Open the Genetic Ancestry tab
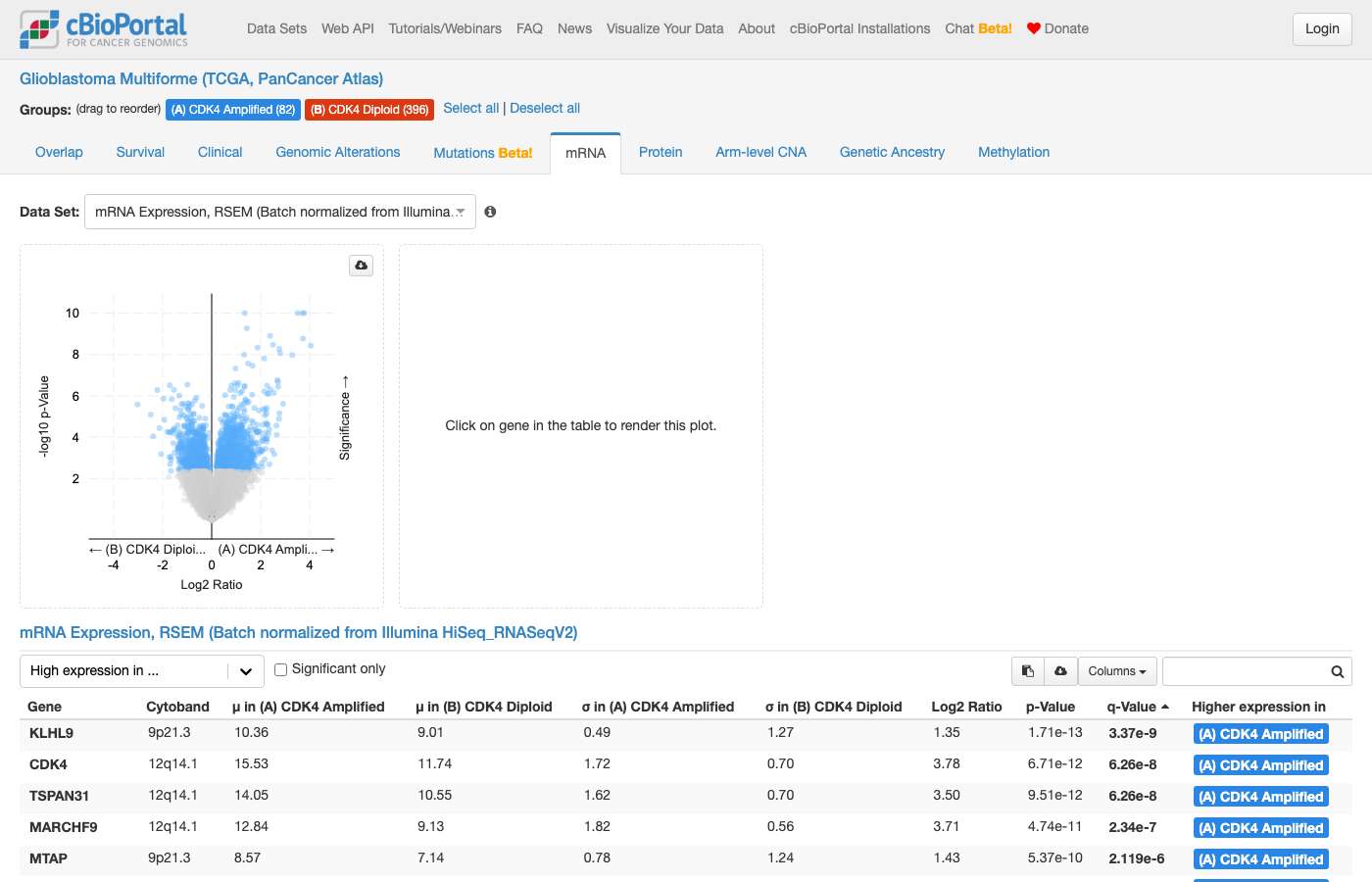1372x882 pixels. (893, 152)
